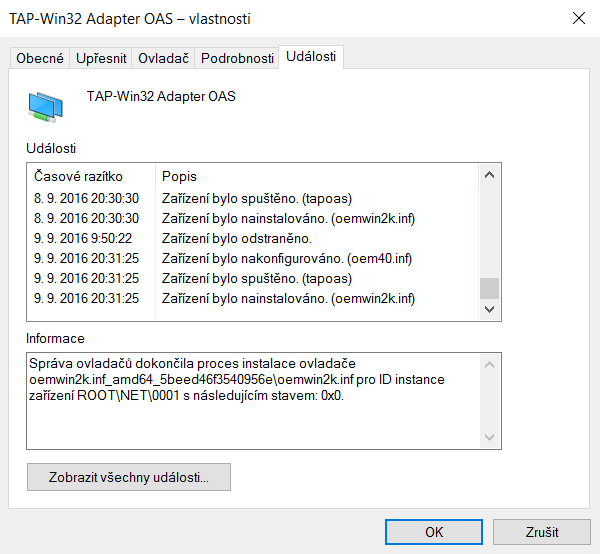600x554 pixels.
Task: Go to the Podrobnosti tab
Action: [x=237, y=59]
